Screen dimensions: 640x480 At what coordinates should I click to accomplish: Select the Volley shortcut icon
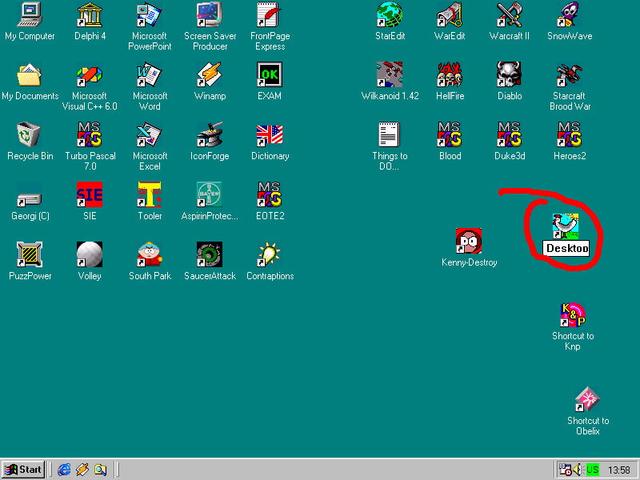pos(90,254)
